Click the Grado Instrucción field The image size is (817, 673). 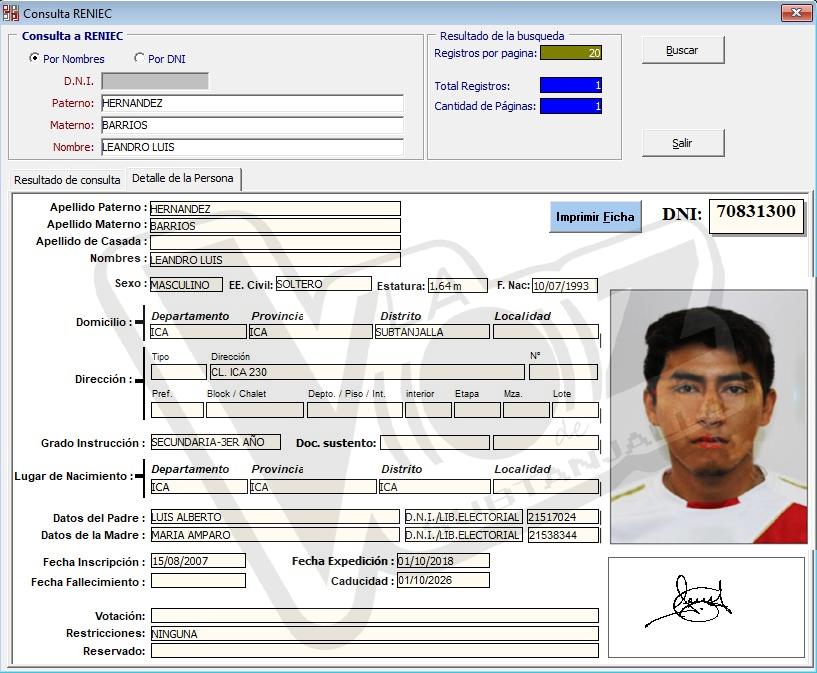point(215,442)
